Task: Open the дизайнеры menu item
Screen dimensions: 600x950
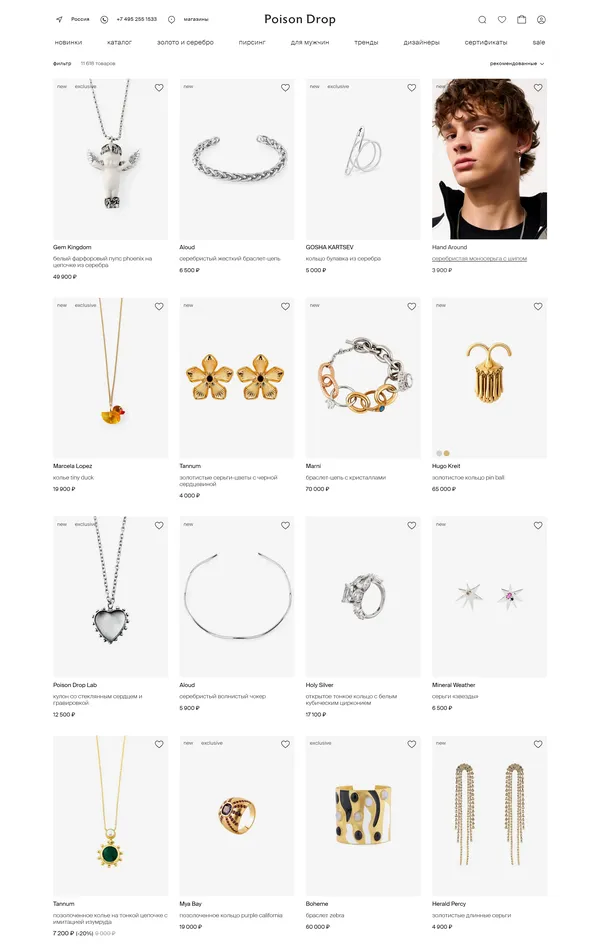Action: click(421, 42)
